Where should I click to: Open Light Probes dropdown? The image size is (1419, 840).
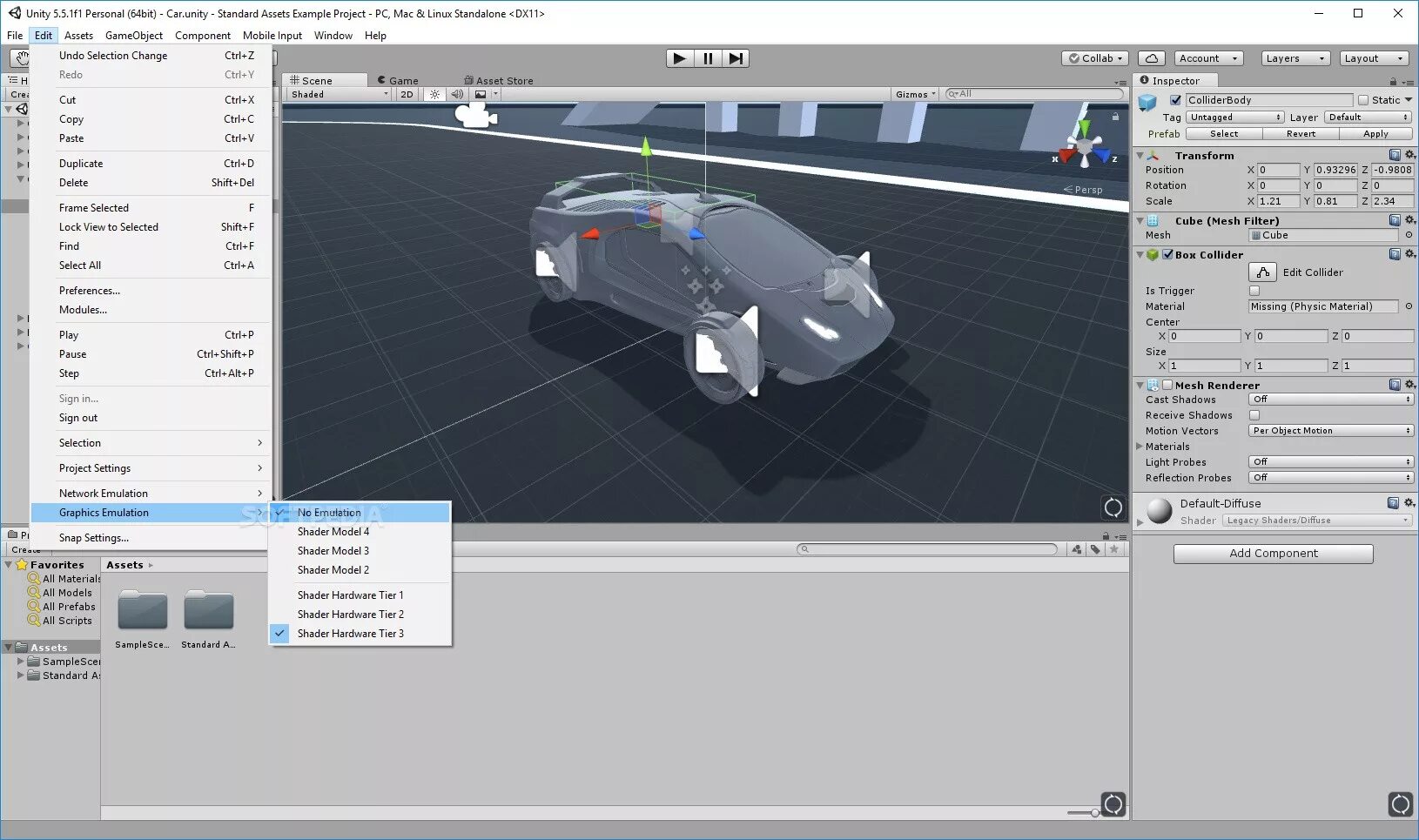1331,462
